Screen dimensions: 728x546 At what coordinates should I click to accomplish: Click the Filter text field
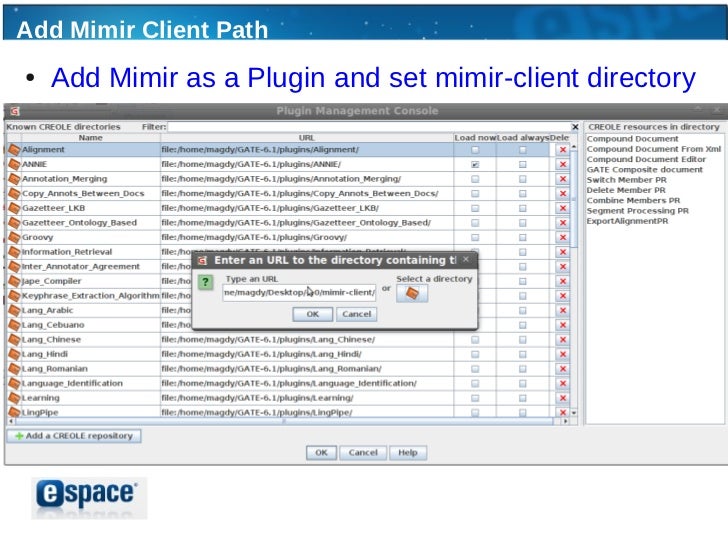click(x=369, y=127)
